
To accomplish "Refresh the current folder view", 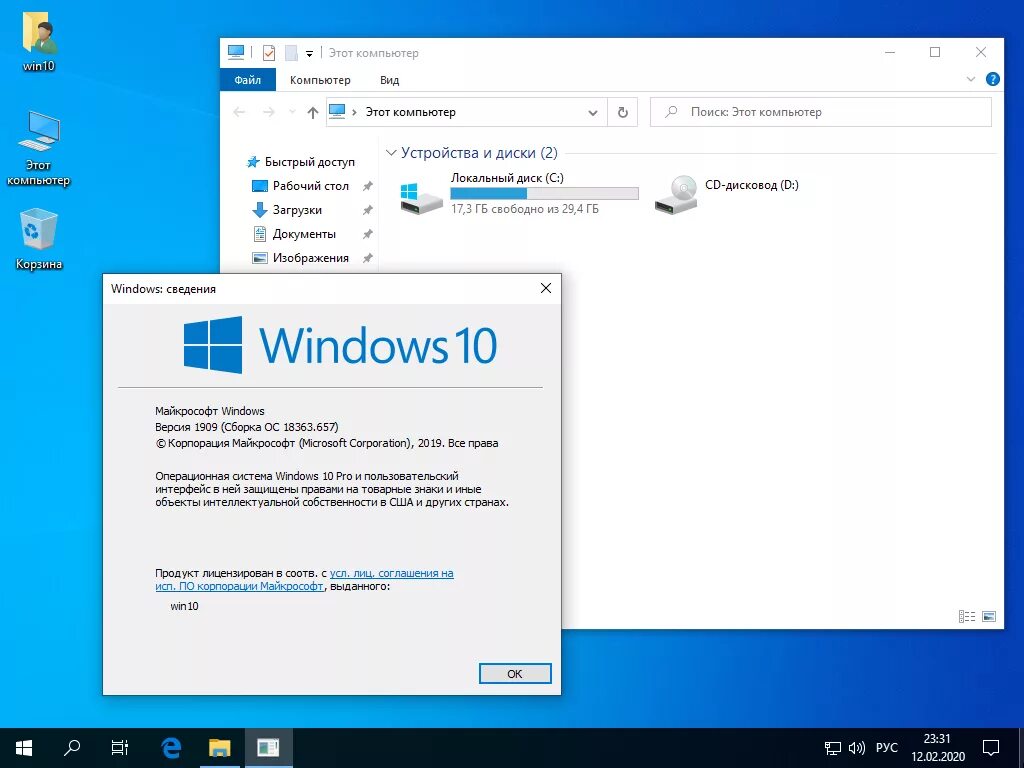I will [x=622, y=112].
